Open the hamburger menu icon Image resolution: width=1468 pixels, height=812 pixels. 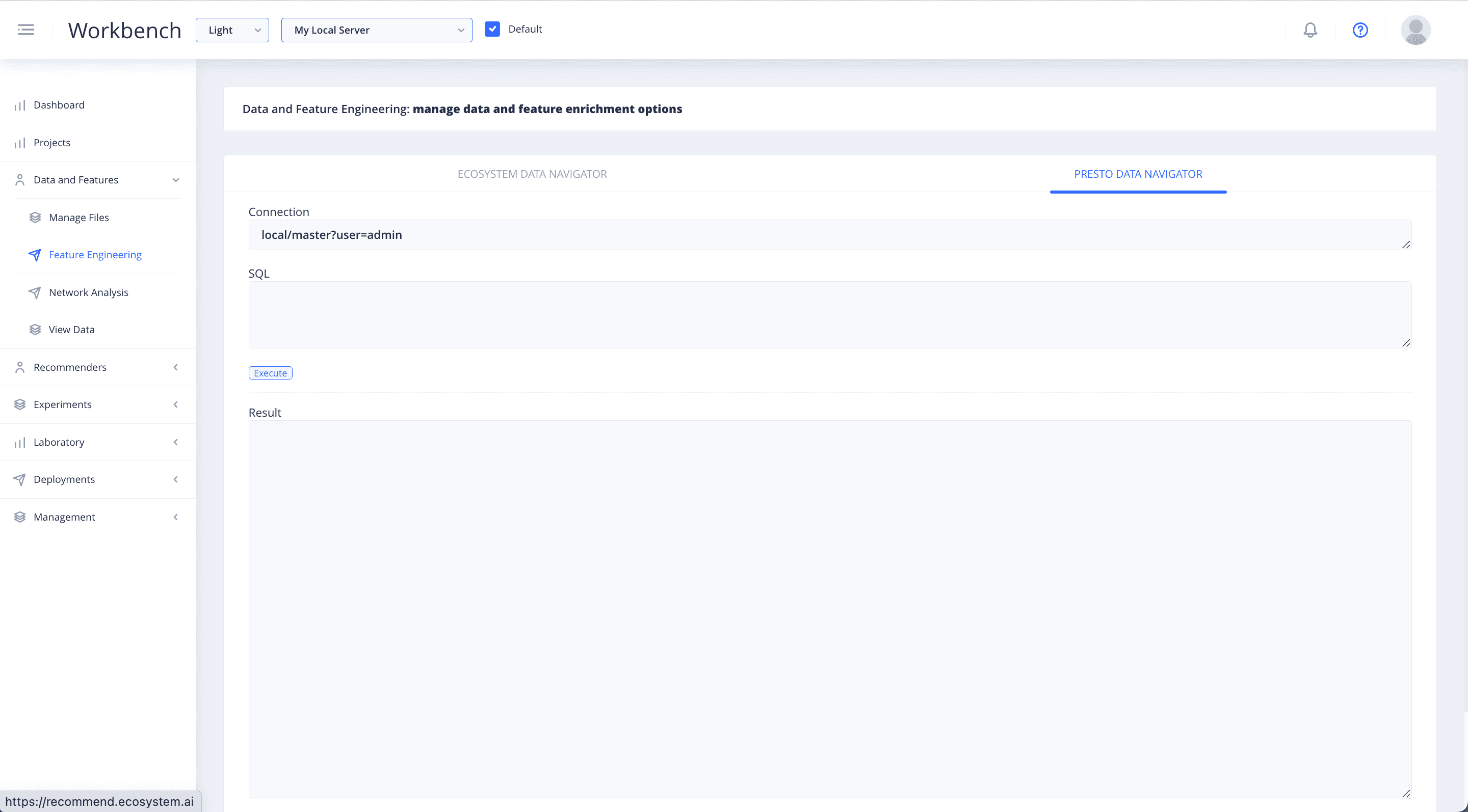click(x=25, y=30)
